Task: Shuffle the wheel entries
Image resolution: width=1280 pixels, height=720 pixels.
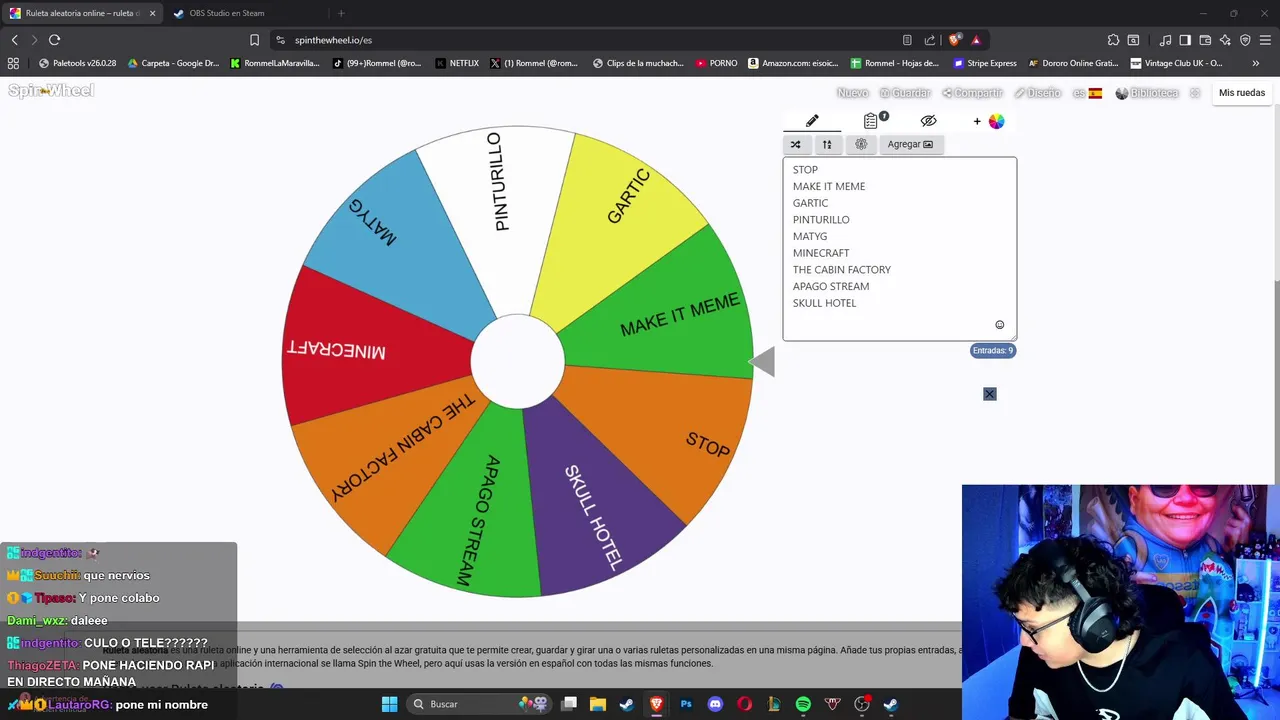Action: pos(796,144)
